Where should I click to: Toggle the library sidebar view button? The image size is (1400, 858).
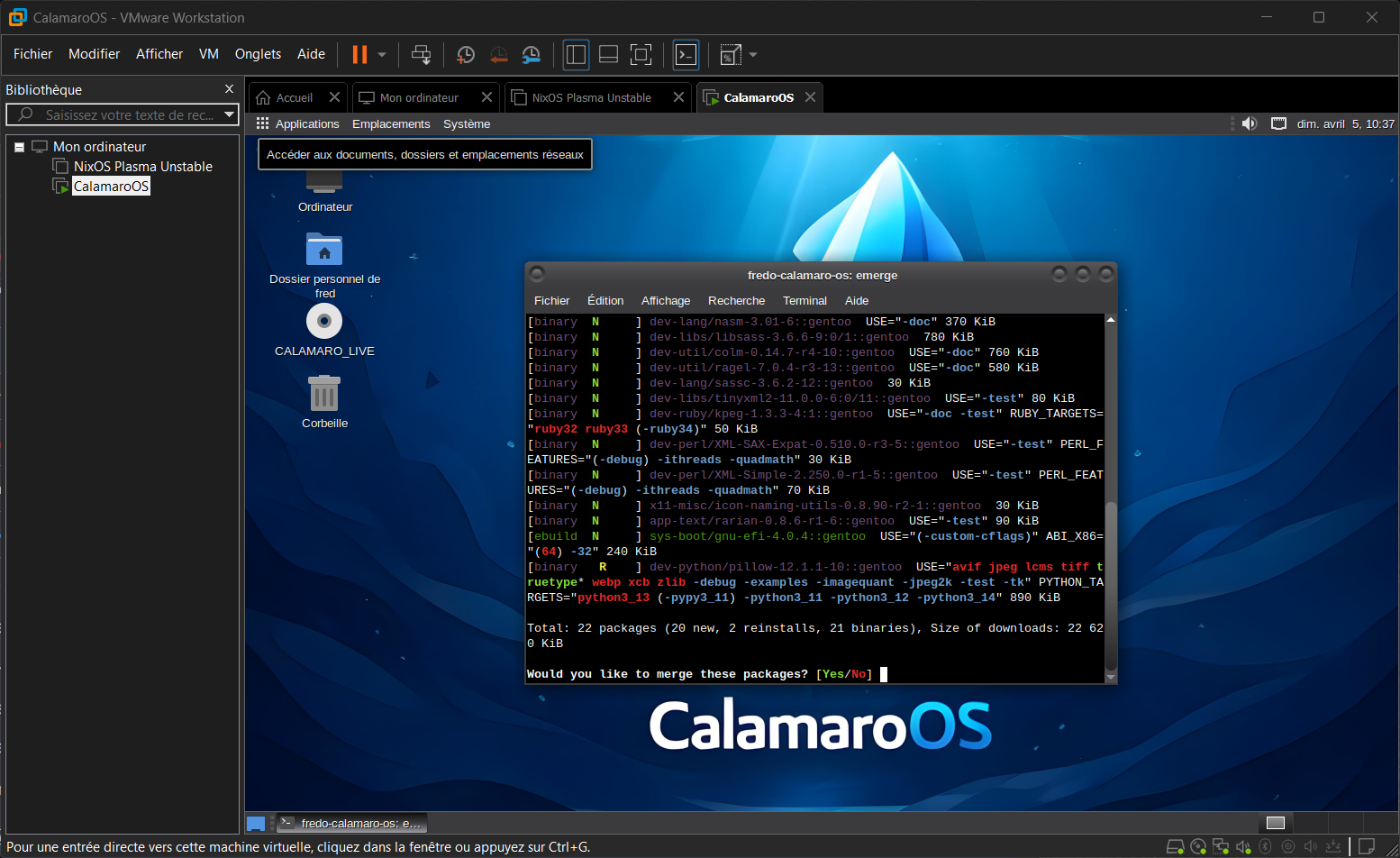(x=576, y=55)
